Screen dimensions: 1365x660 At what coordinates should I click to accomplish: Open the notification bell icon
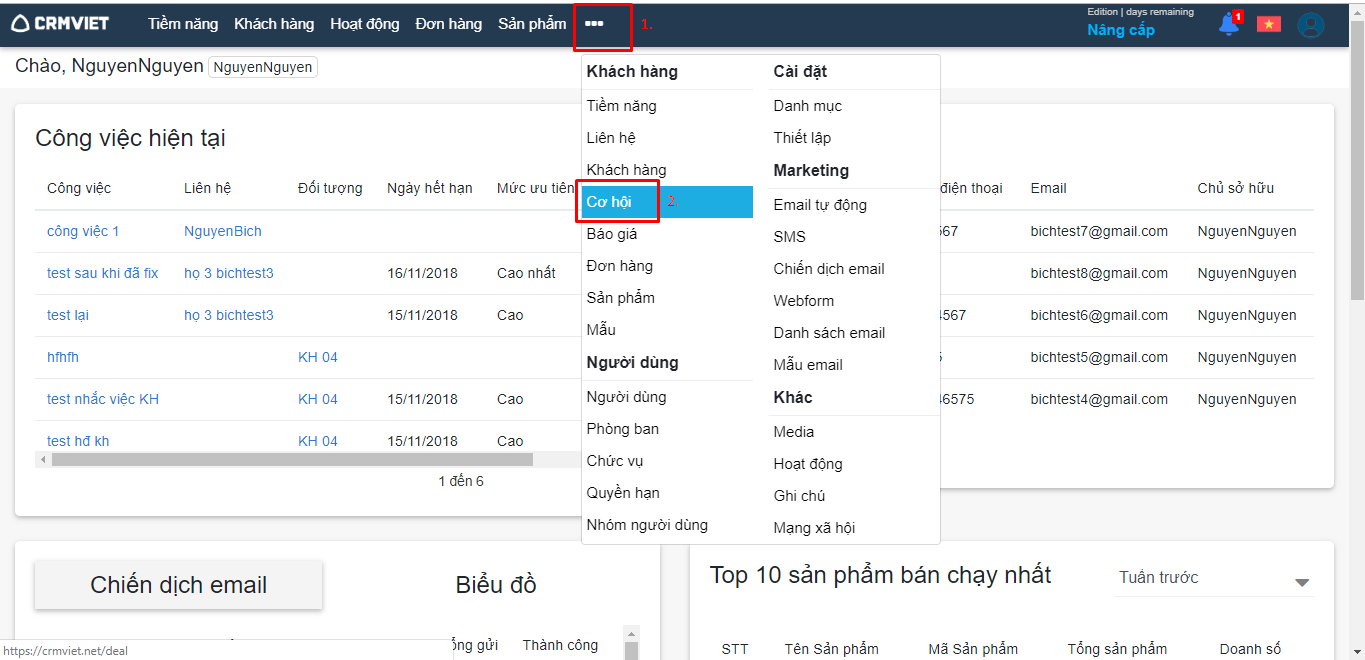pos(1229,24)
